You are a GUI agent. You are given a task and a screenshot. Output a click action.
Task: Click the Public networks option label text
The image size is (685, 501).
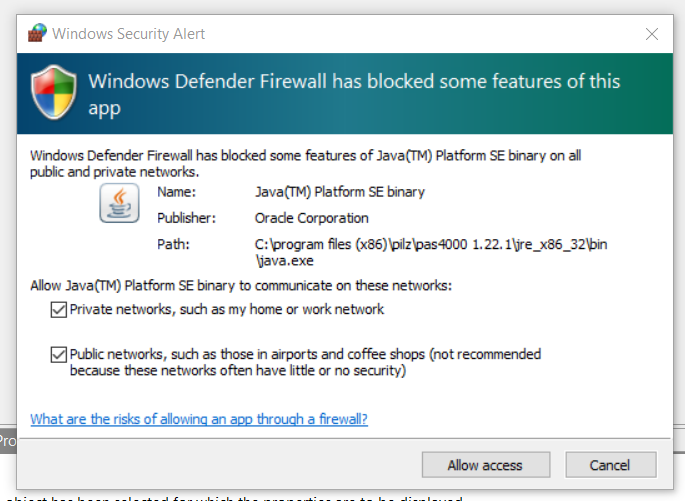(x=305, y=362)
